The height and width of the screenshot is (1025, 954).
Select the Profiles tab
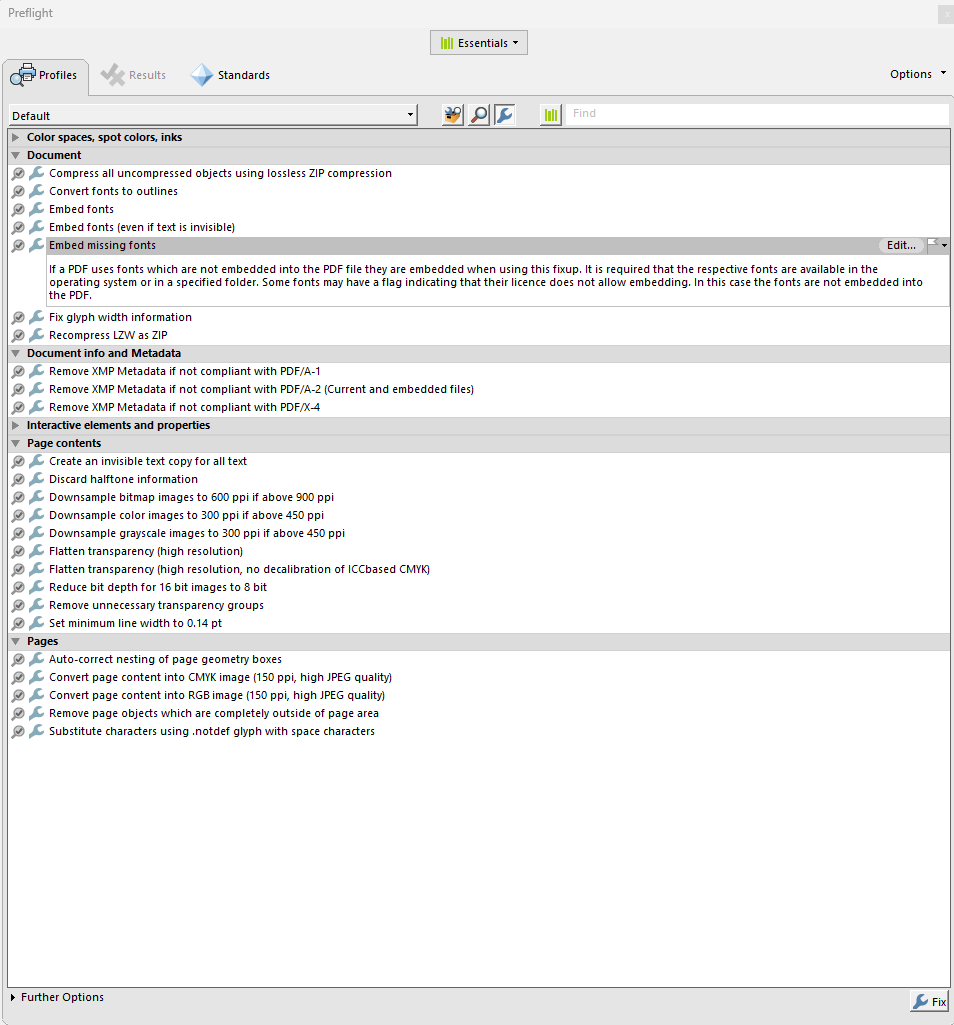(x=45, y=76)
